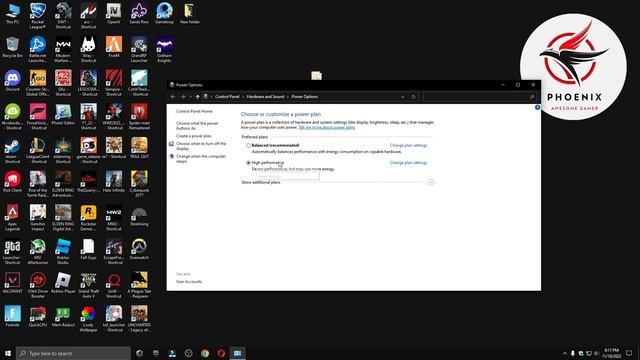Go back in Power Options window

pos(173,97)
